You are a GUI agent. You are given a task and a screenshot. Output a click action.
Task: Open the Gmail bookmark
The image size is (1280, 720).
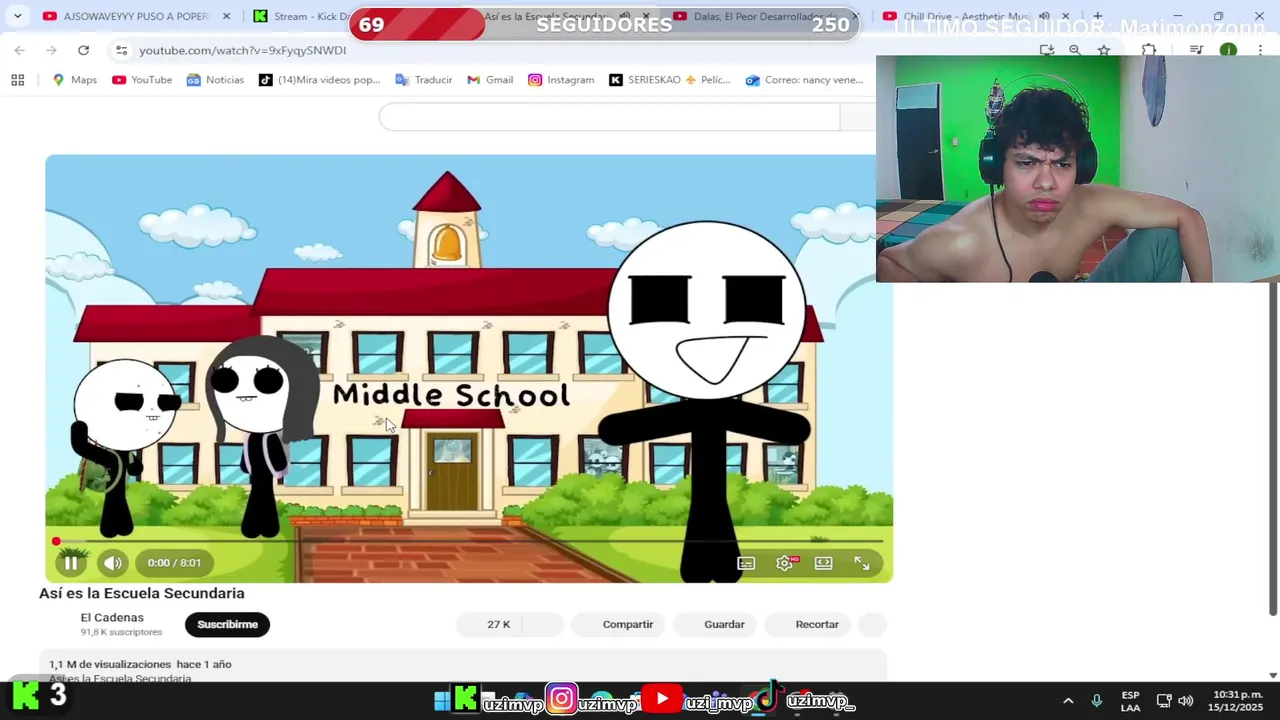[x=490, y=80]
